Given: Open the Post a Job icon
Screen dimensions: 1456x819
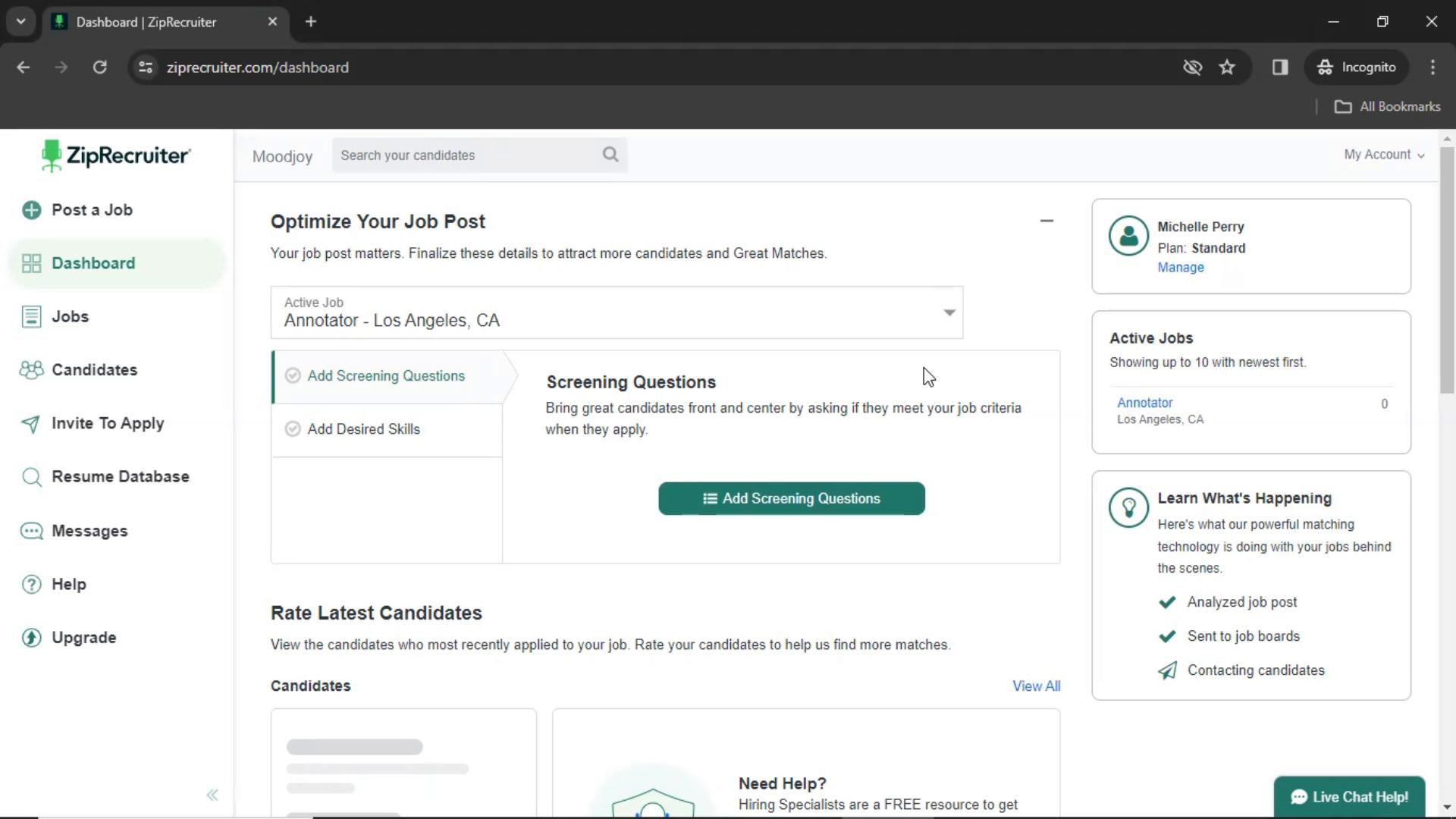Looking at the screenshot, I should pos(33,209).
